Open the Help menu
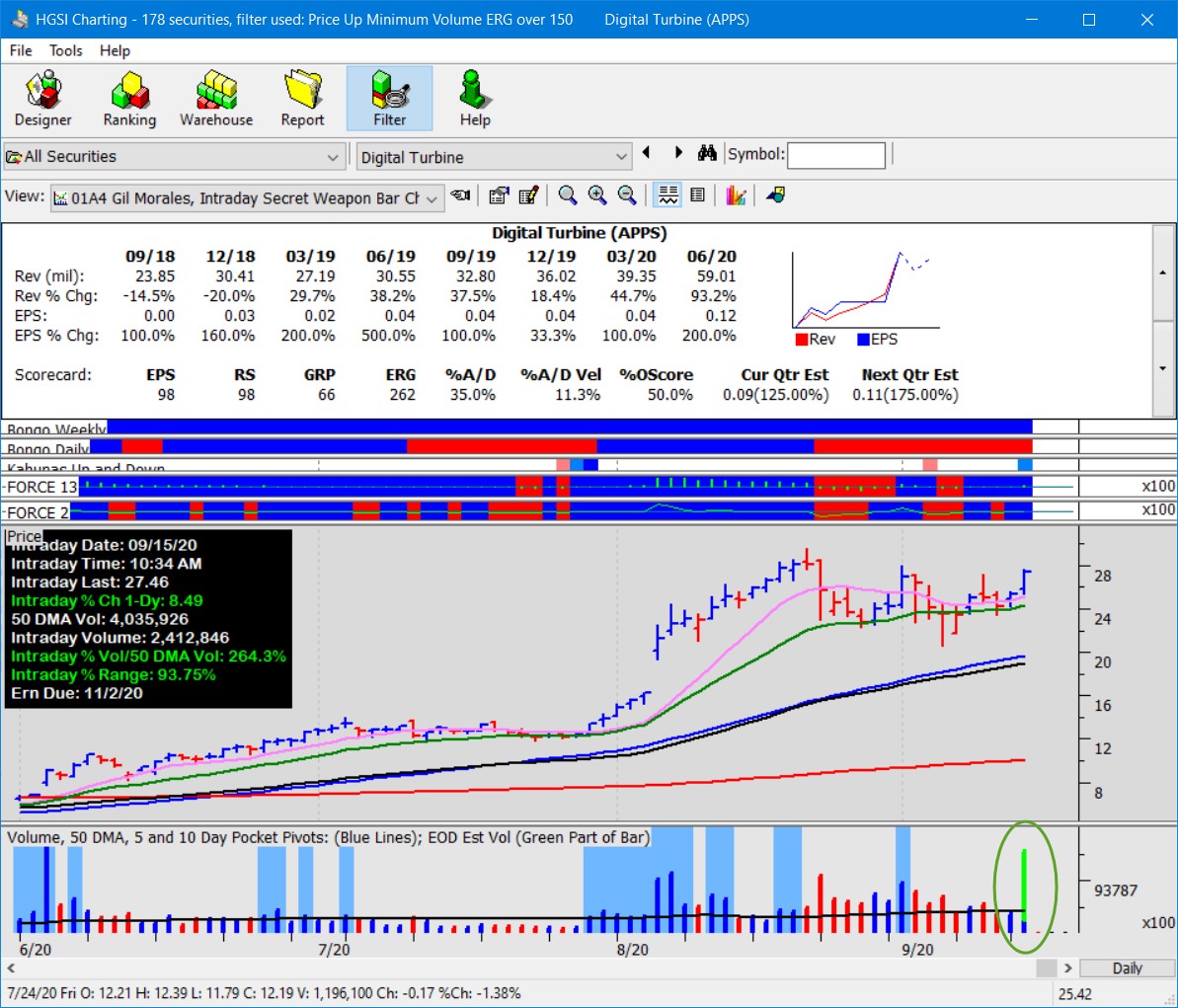 (x=115, y=50)
